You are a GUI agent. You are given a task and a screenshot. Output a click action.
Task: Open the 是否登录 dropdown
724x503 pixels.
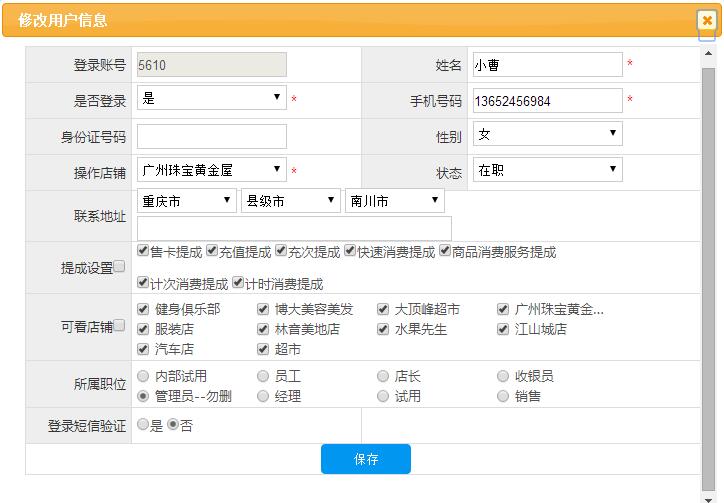click(211, 98)
